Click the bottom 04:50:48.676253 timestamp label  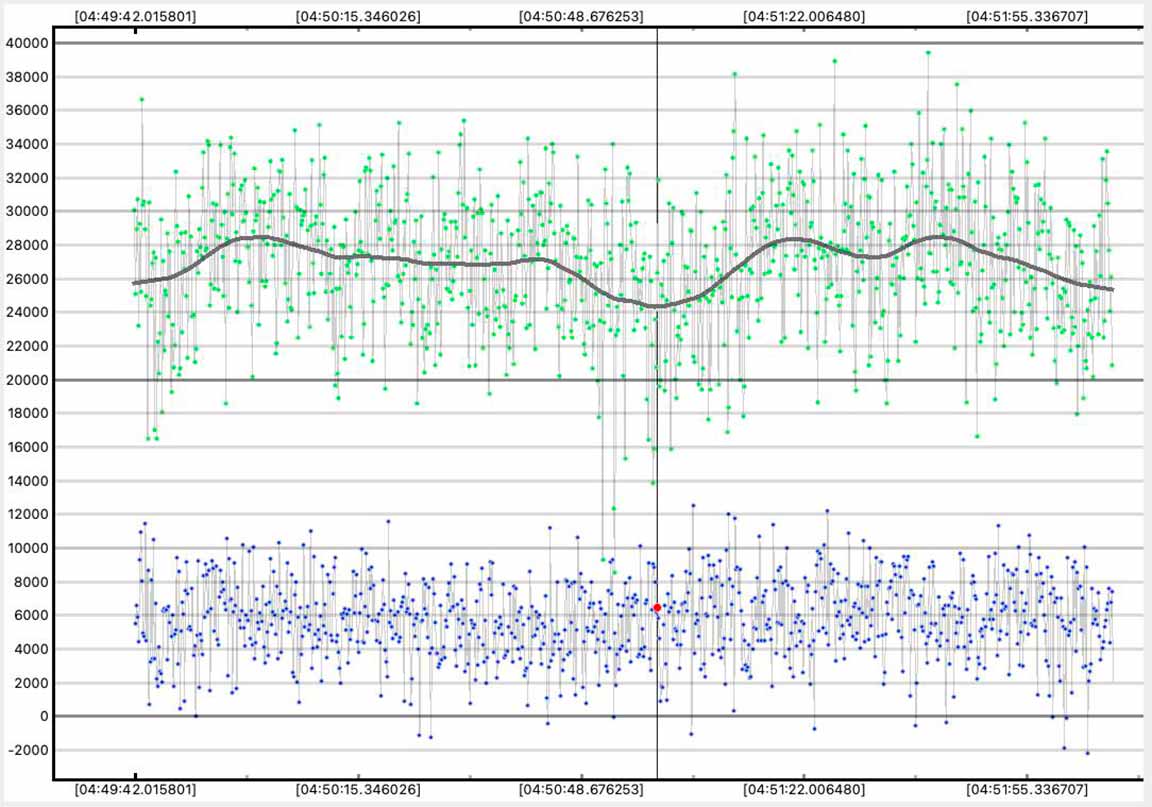[581, 790]
